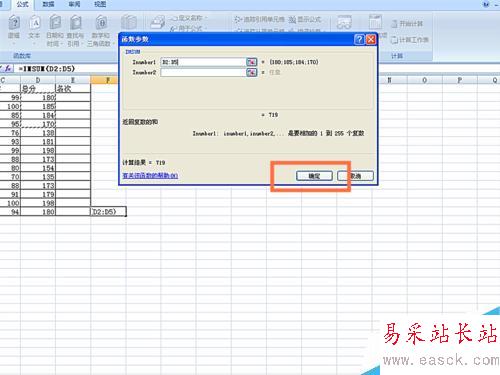Select column N header

[x=389, y=80]
